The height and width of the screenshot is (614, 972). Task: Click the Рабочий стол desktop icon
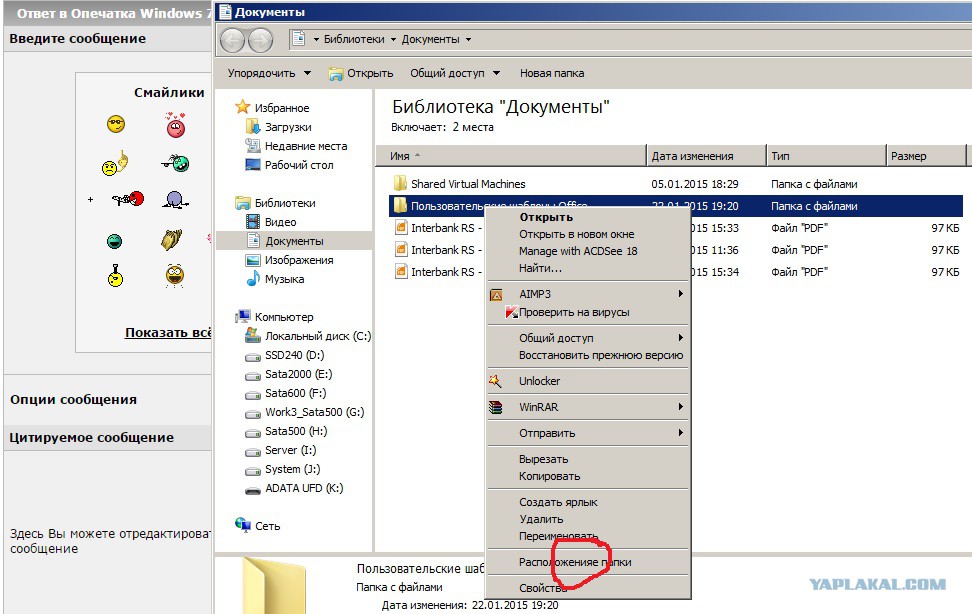[x=252, y=165]
